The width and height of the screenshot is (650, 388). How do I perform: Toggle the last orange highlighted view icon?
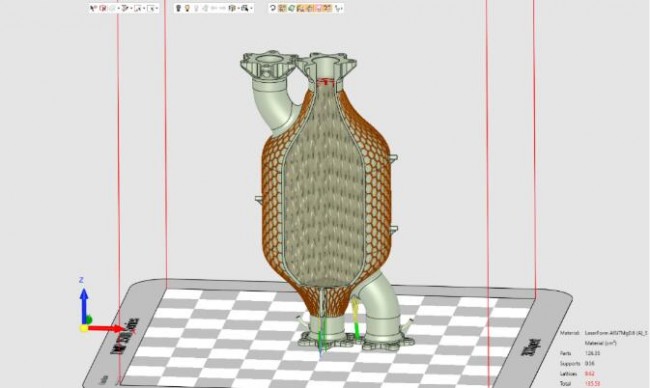tap(327, 8)
